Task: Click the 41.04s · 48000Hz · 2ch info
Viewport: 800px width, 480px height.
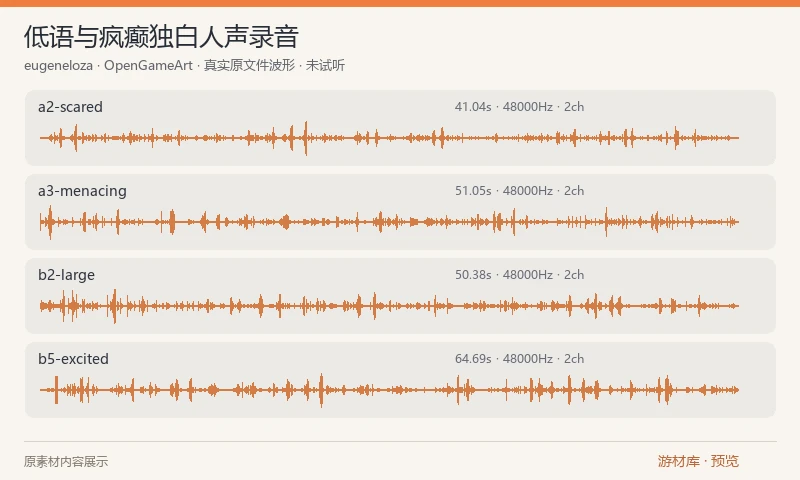Action: pos(519,107)
